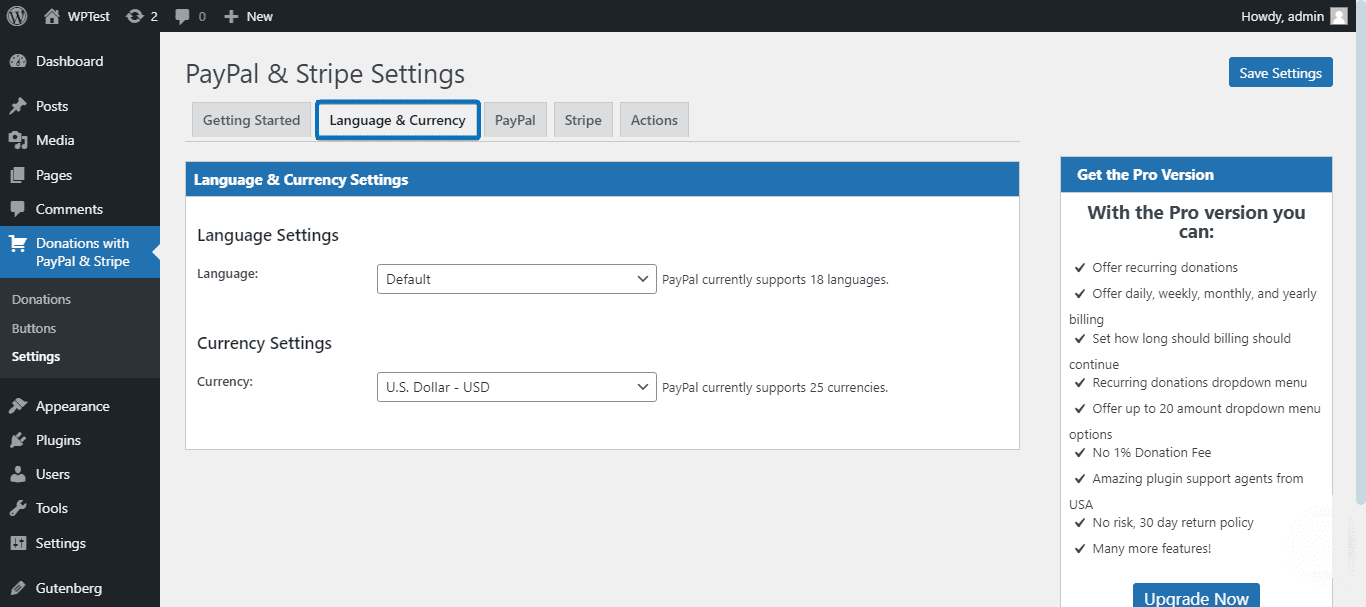
Task: Click the No 1% Donation Fee text
Action: click(1152, 452)
